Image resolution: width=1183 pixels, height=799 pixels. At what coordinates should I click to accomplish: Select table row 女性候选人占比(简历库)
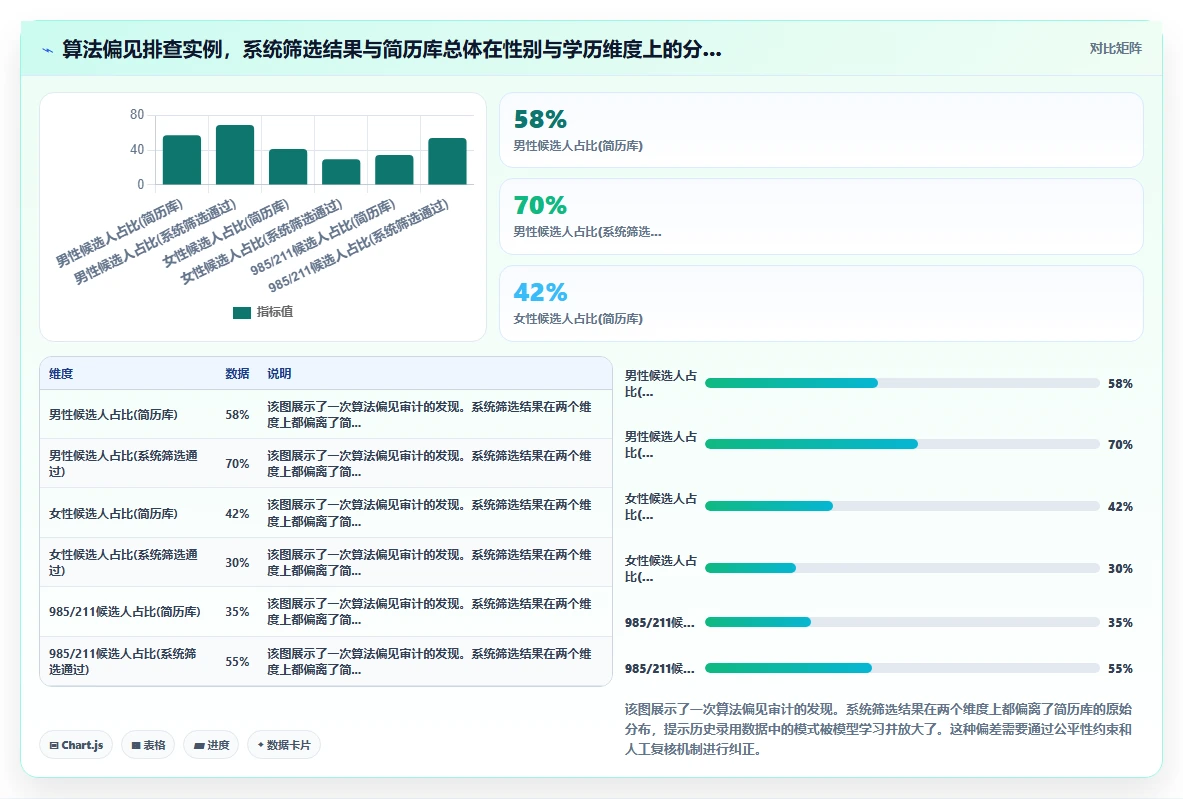coord(326,513)
